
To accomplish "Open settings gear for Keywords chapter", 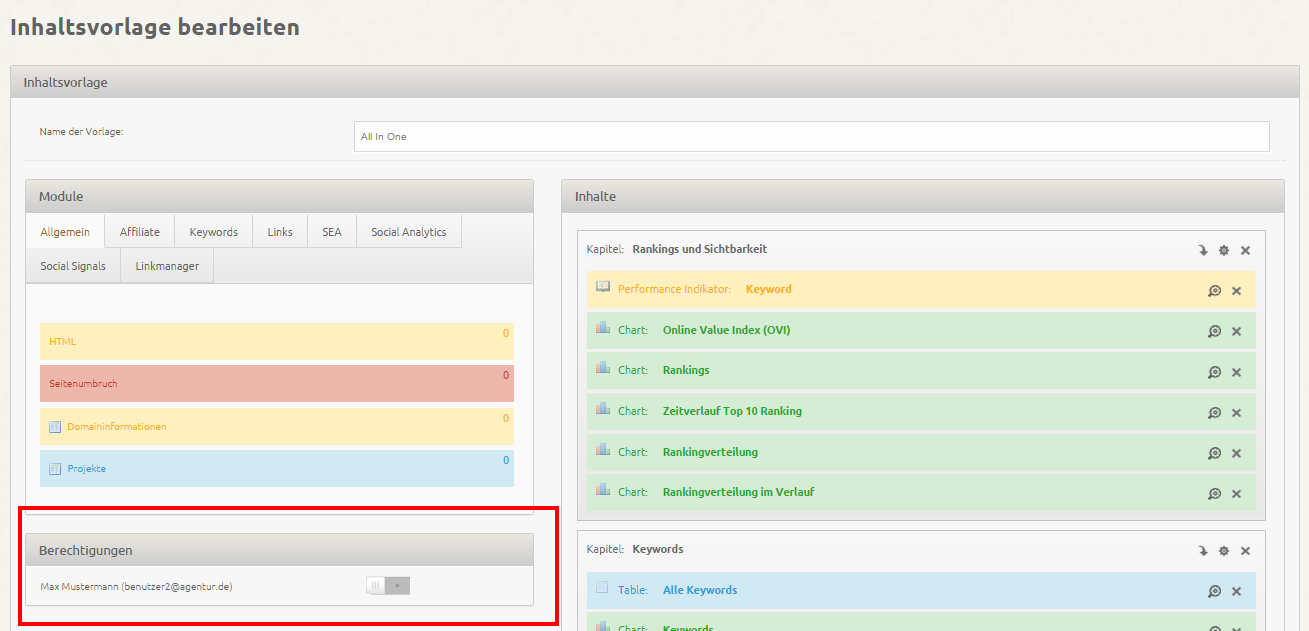I will pos(1224,551).
